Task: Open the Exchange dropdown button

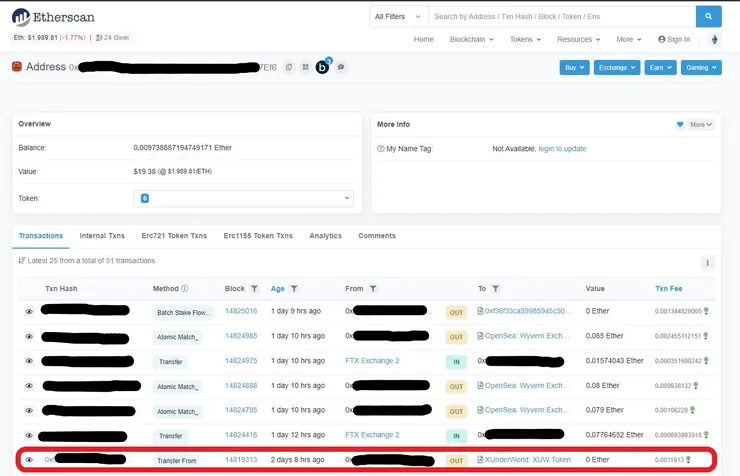Action: (617, 67)
